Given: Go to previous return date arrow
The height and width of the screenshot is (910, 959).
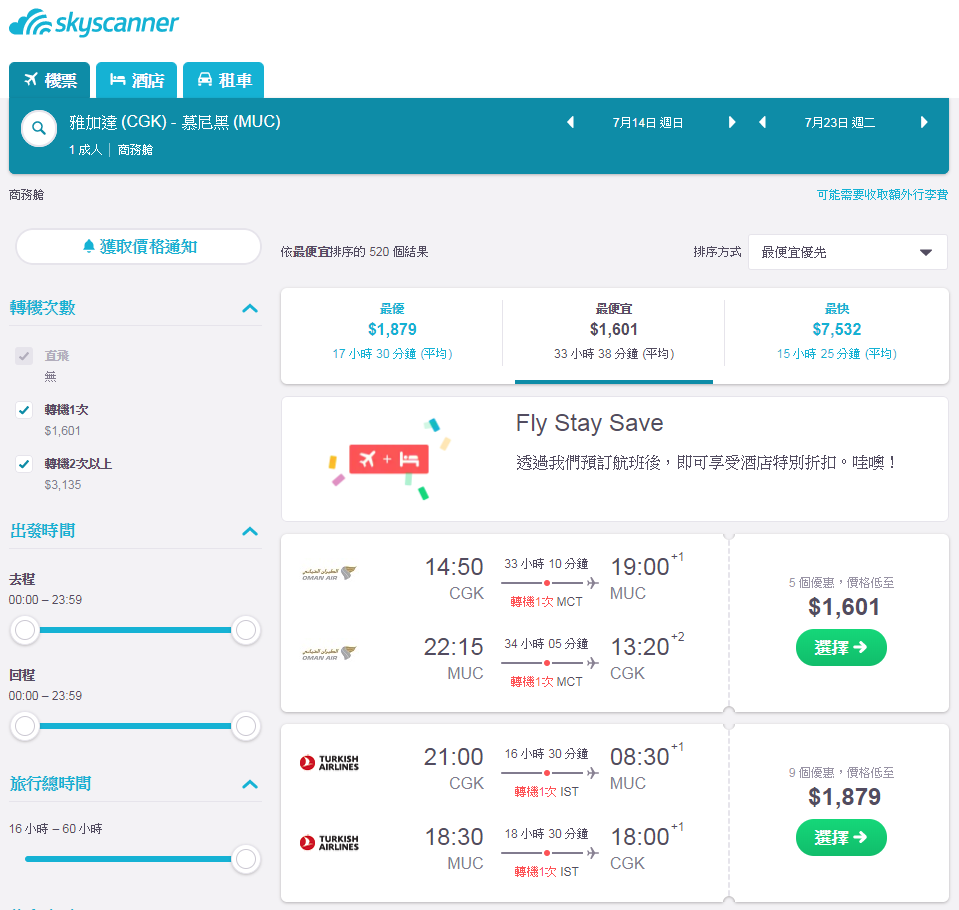Looking at the screenshot, I should 762,122.
